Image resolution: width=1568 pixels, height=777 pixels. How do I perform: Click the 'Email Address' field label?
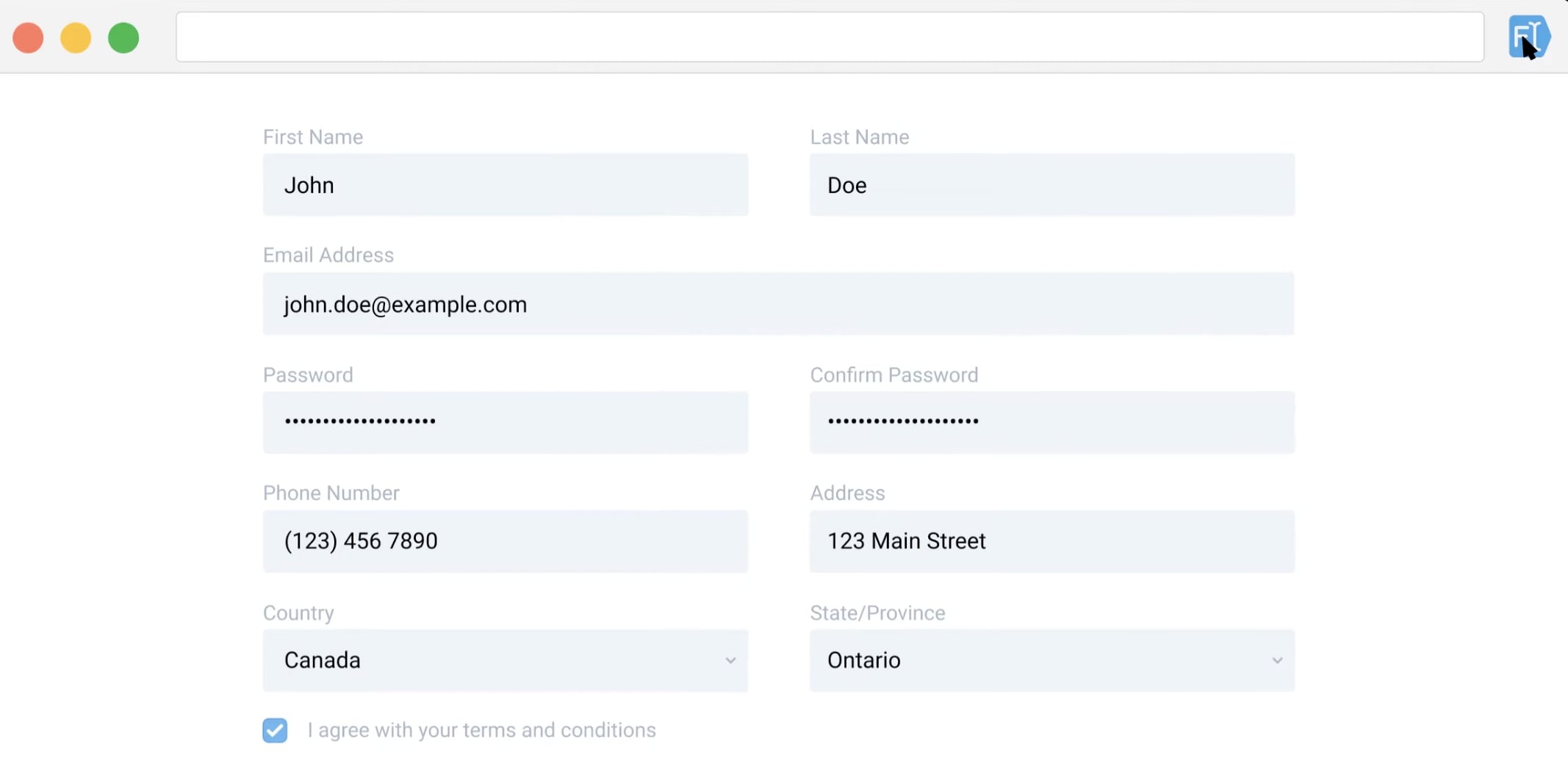pos(328,255)
